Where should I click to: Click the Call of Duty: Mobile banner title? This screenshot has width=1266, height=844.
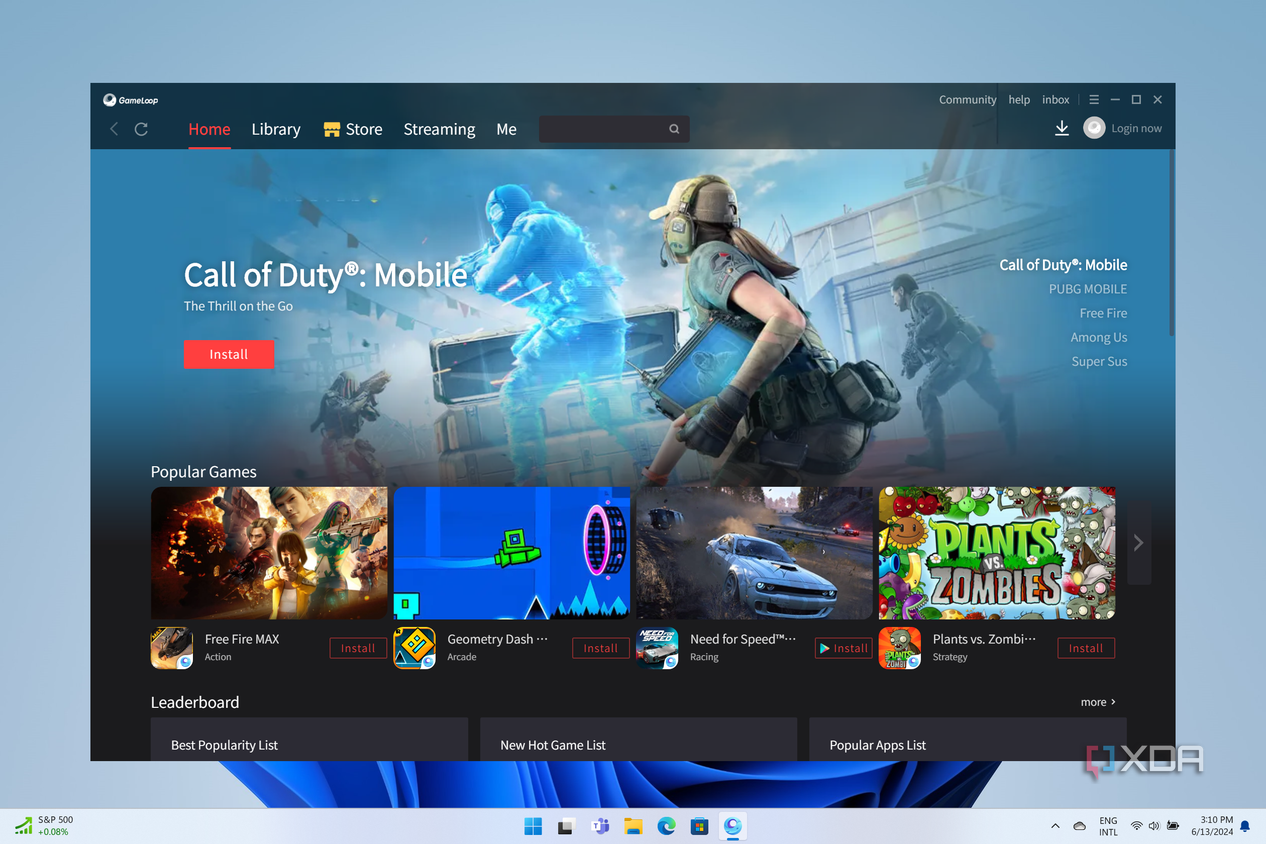pos(325,275)
